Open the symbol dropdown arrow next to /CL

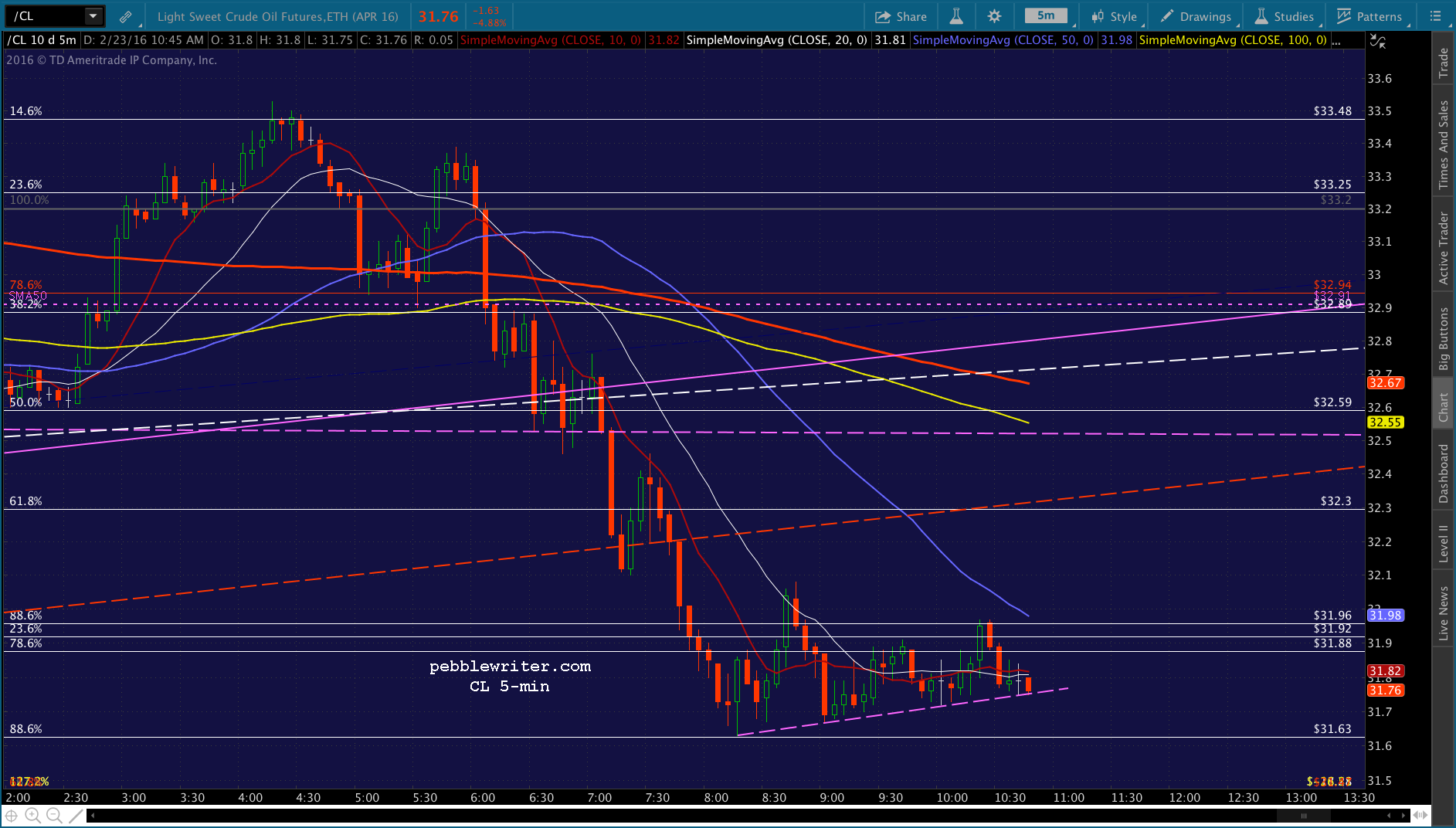tap(93, 15)
